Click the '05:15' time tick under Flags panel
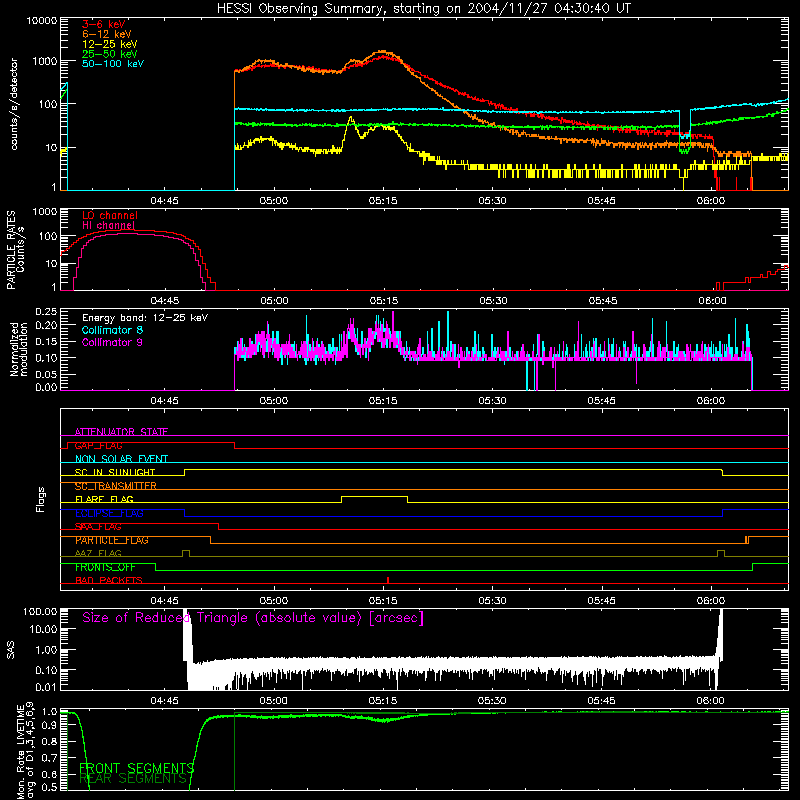 [x=383, y=601]
